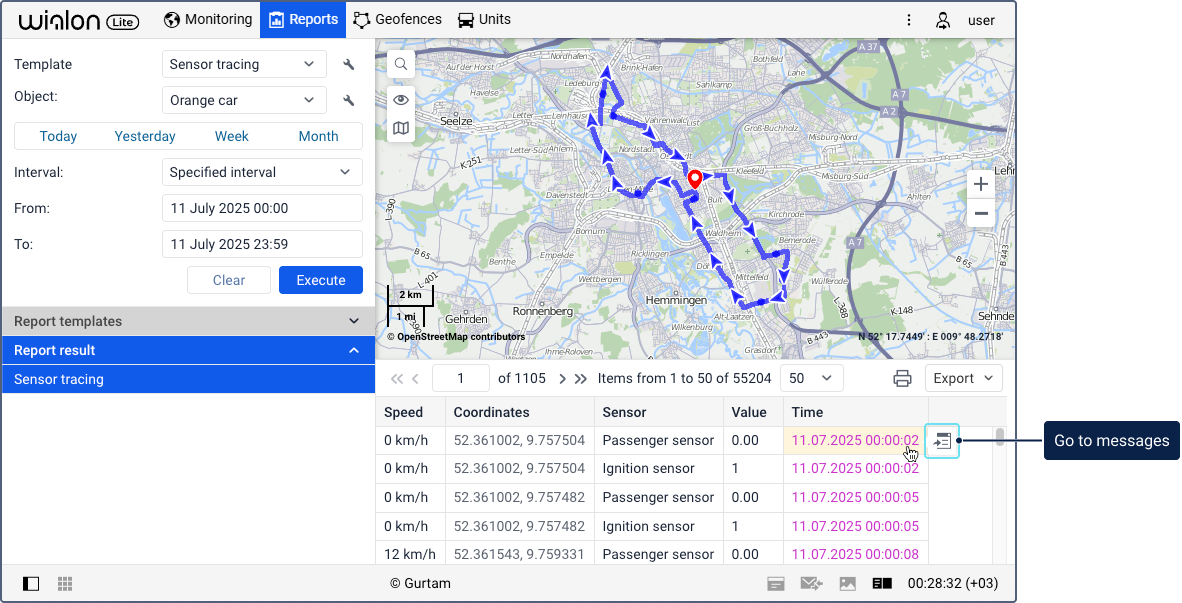Image resolution: width=1182 pixels, height=603 pixels.
Task: Open the map layers selector icon
Action: coord(401,128)
